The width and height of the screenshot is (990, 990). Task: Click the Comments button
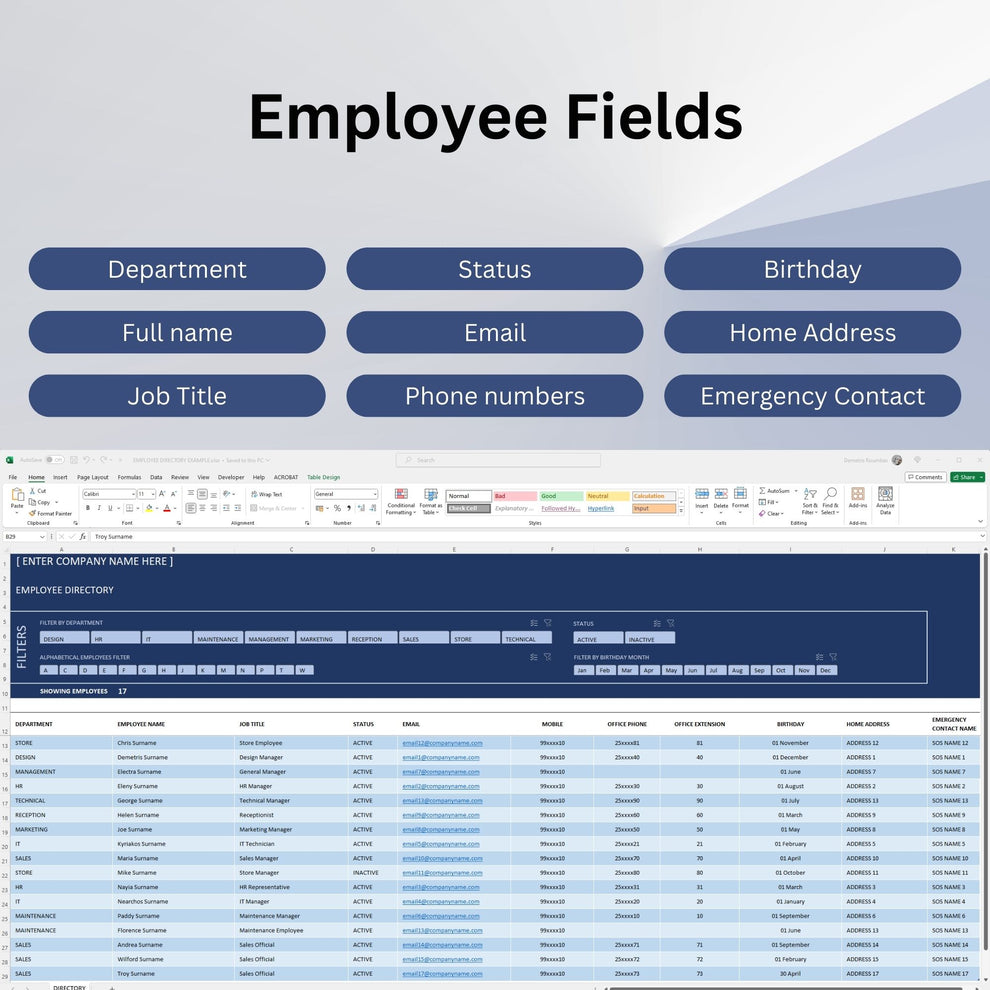[925, 477]
